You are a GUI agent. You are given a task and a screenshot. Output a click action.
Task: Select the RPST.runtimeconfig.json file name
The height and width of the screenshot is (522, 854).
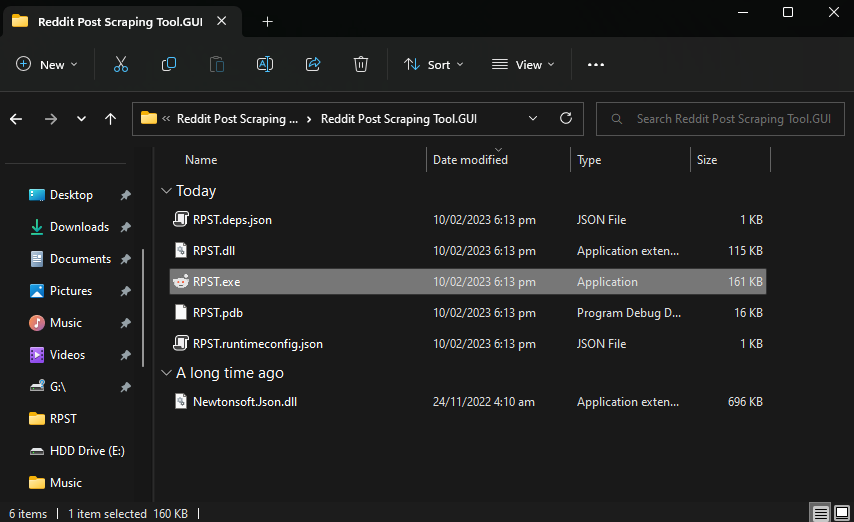pyautogui.click(x=258, y=344)
